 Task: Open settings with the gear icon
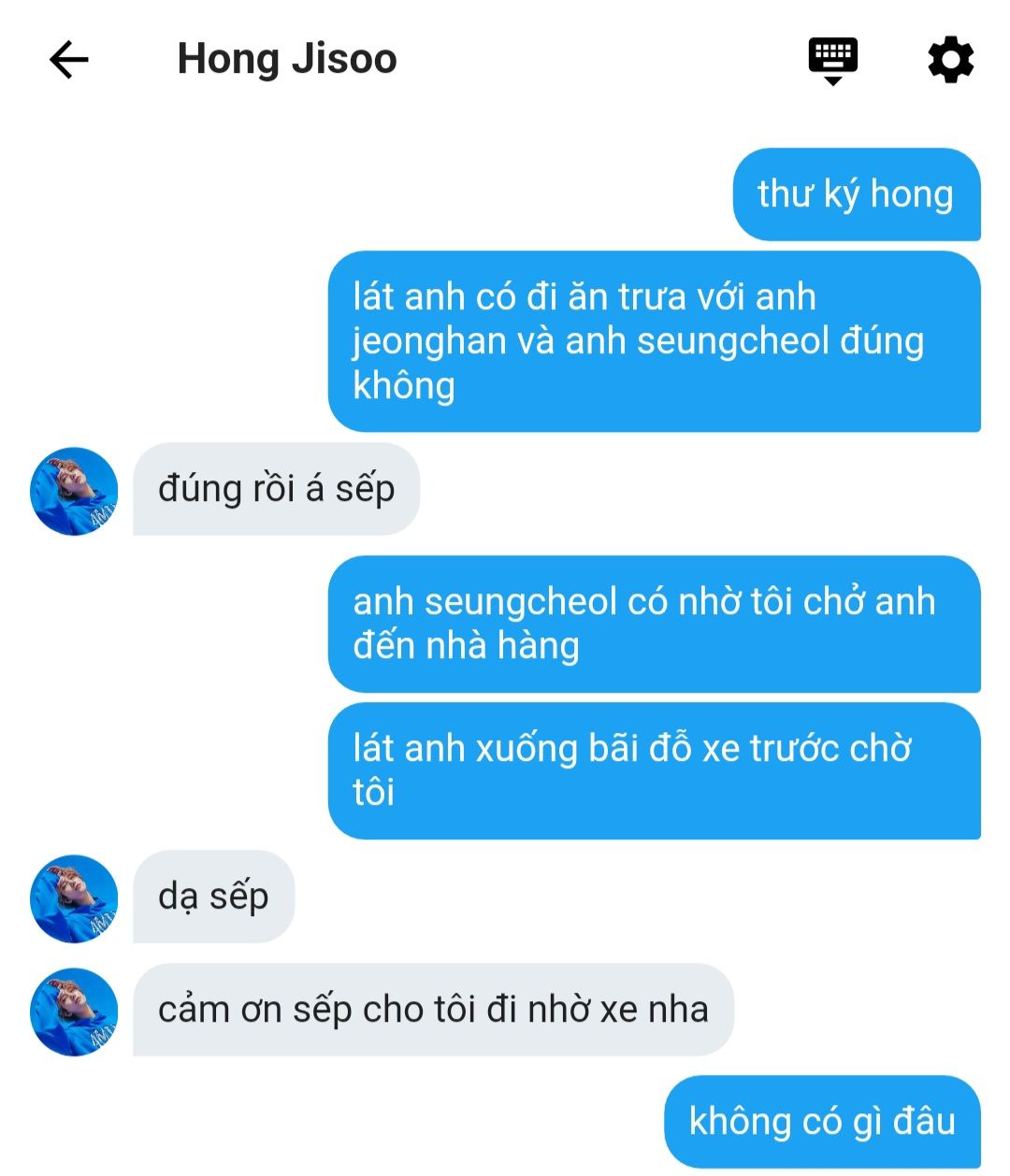click(x=950, y=60)
